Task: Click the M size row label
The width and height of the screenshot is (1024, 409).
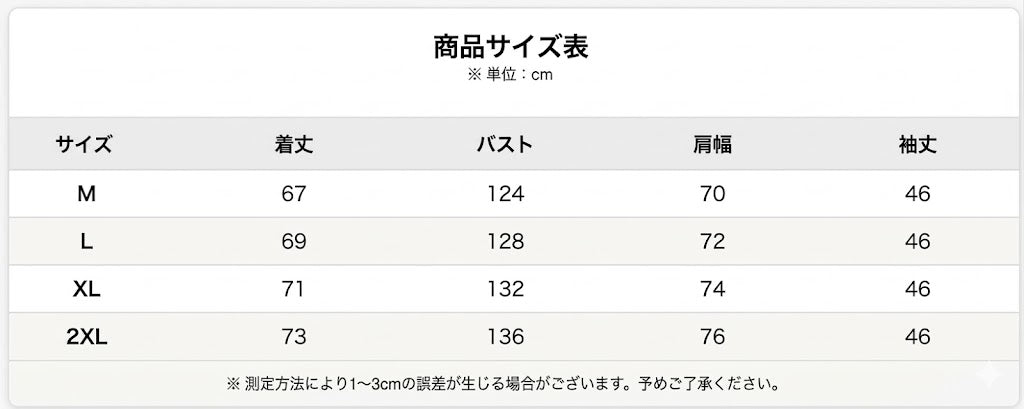Action: 86,194
